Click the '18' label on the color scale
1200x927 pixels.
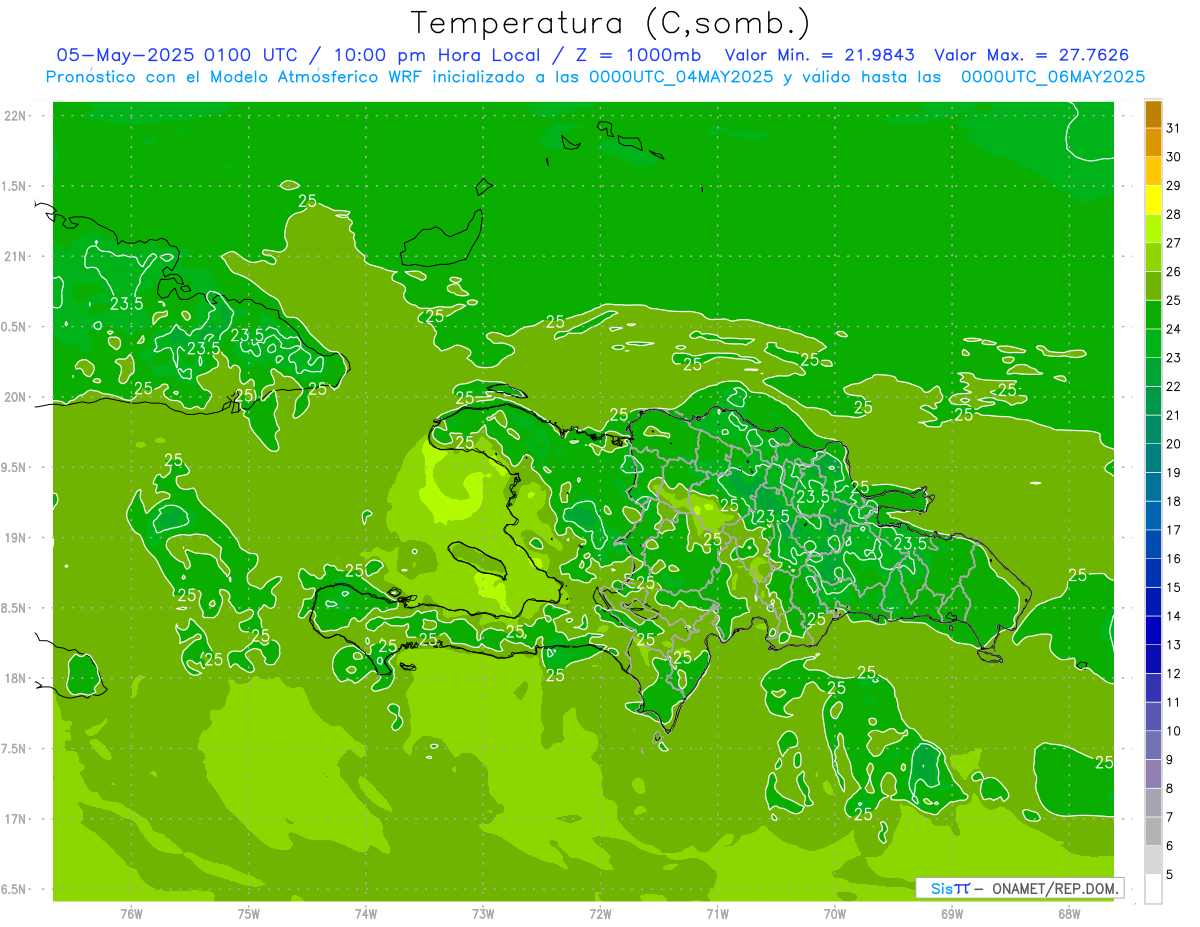coord(1173,502)
